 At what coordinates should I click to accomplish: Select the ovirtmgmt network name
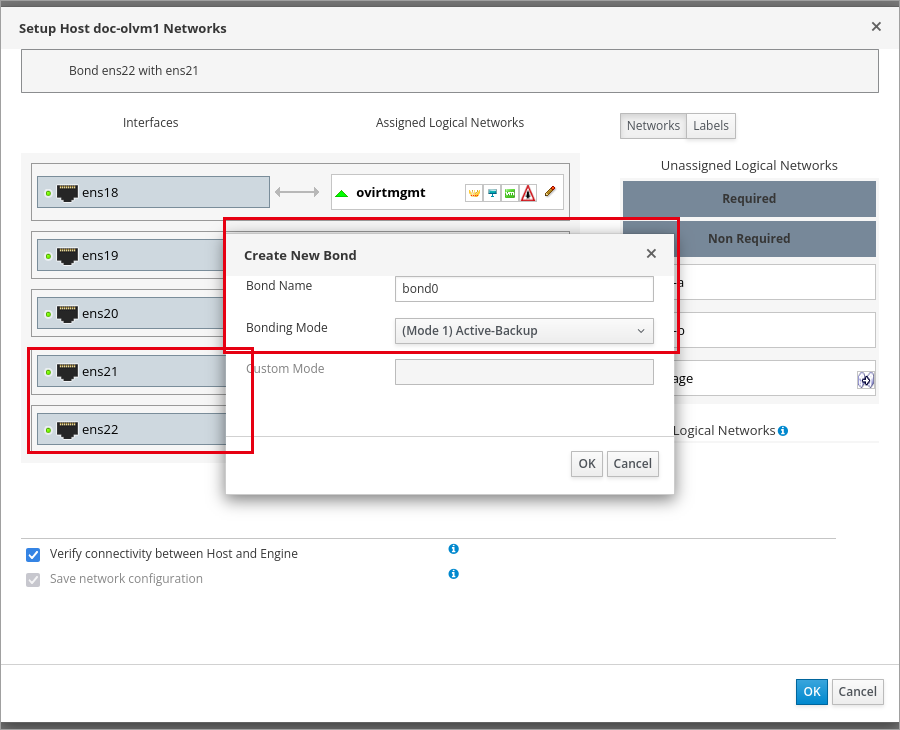click(x=391, y=193)
